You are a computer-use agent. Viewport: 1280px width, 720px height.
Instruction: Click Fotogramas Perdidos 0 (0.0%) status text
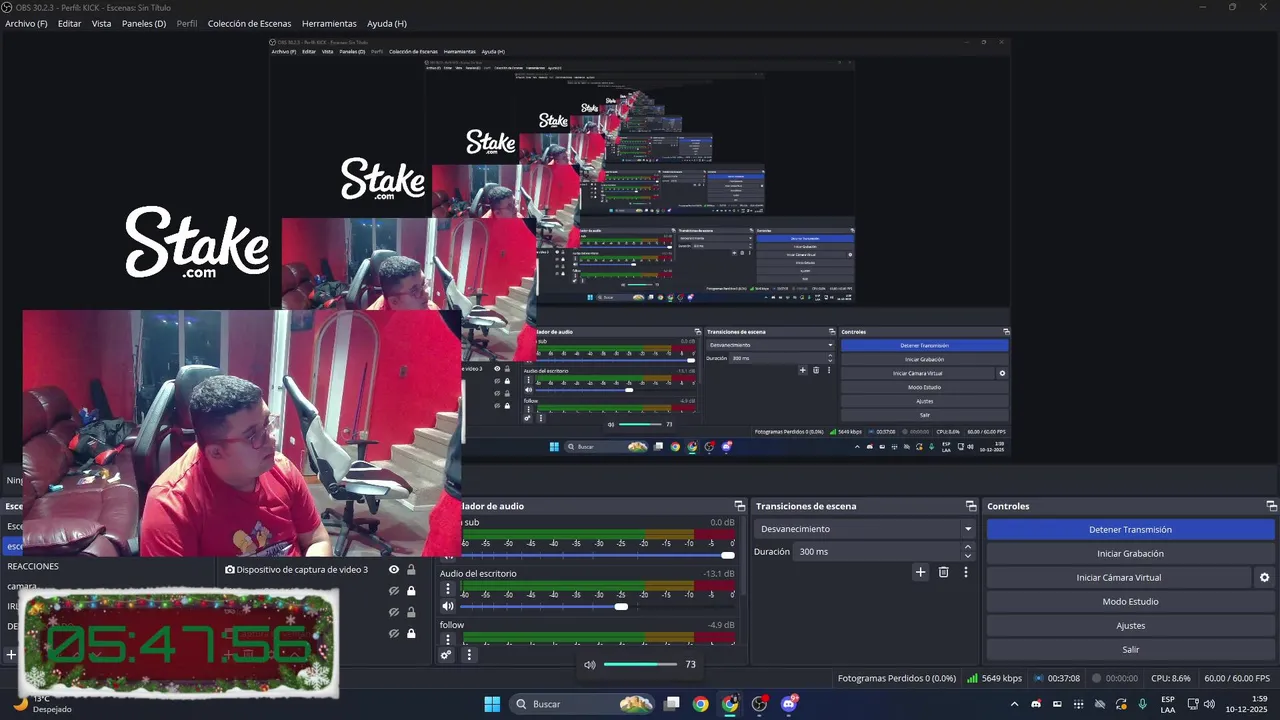click(x=897, y=678)
